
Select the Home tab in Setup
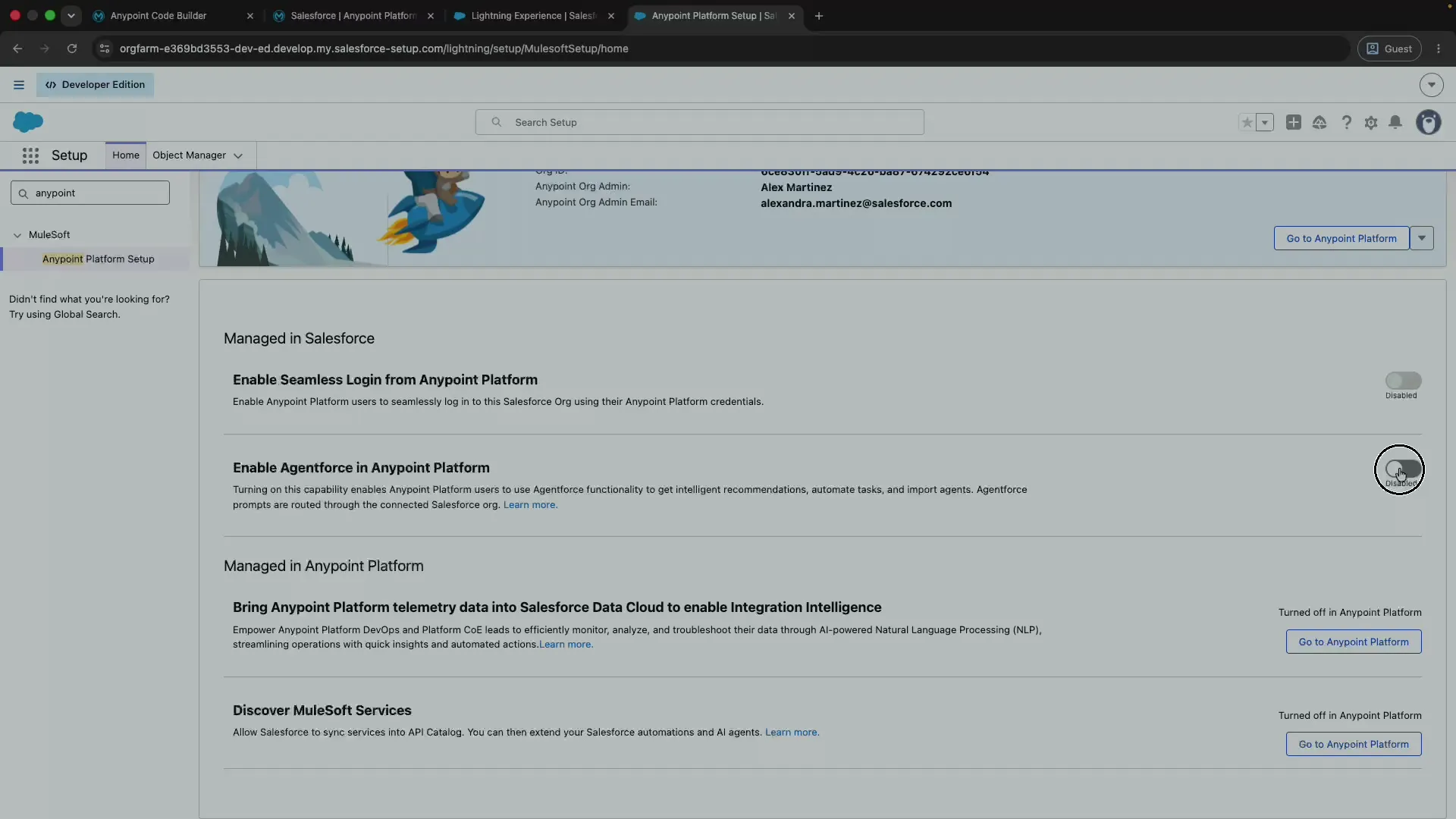point(126,155)
